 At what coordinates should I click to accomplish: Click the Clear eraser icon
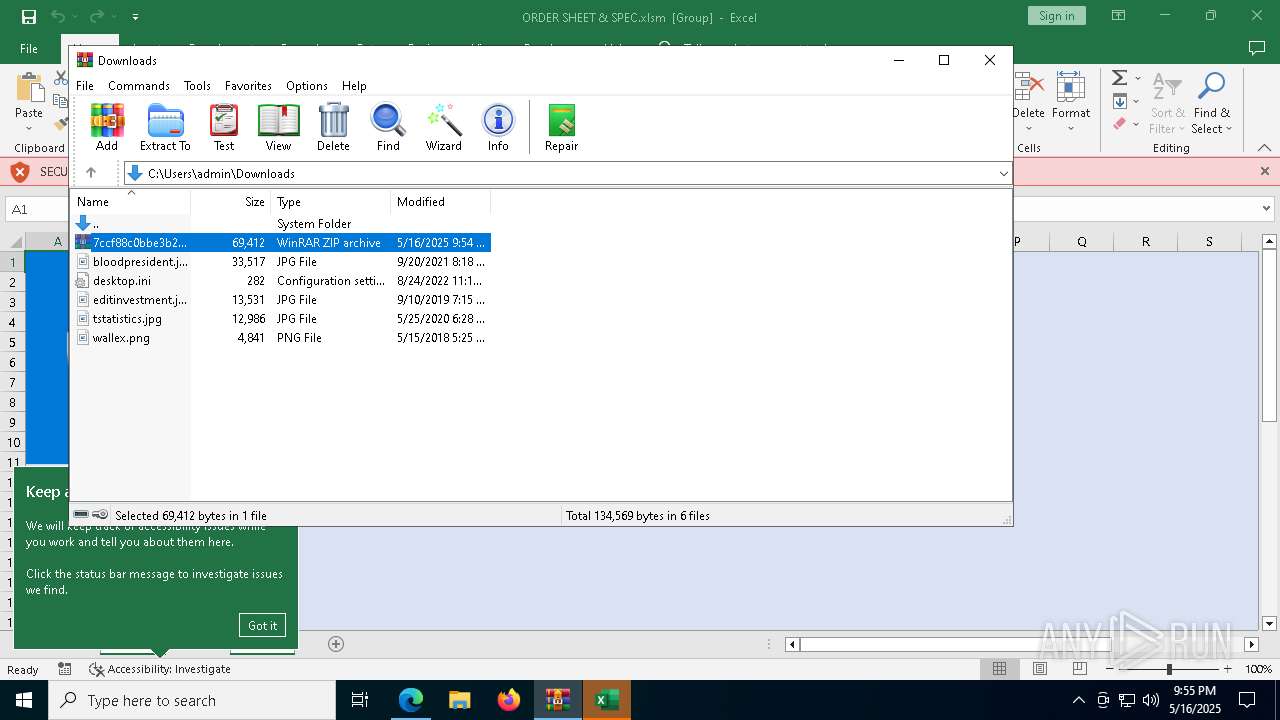pyautogui.click(x=1120, y=124)
